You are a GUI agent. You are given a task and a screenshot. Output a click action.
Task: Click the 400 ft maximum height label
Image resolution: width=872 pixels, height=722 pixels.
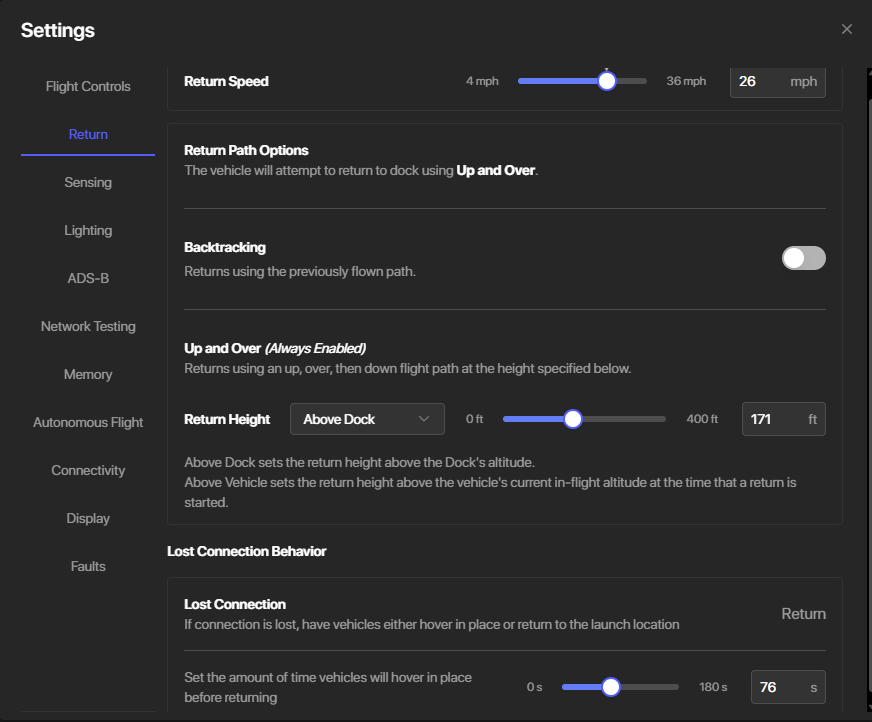click(702, 419)
